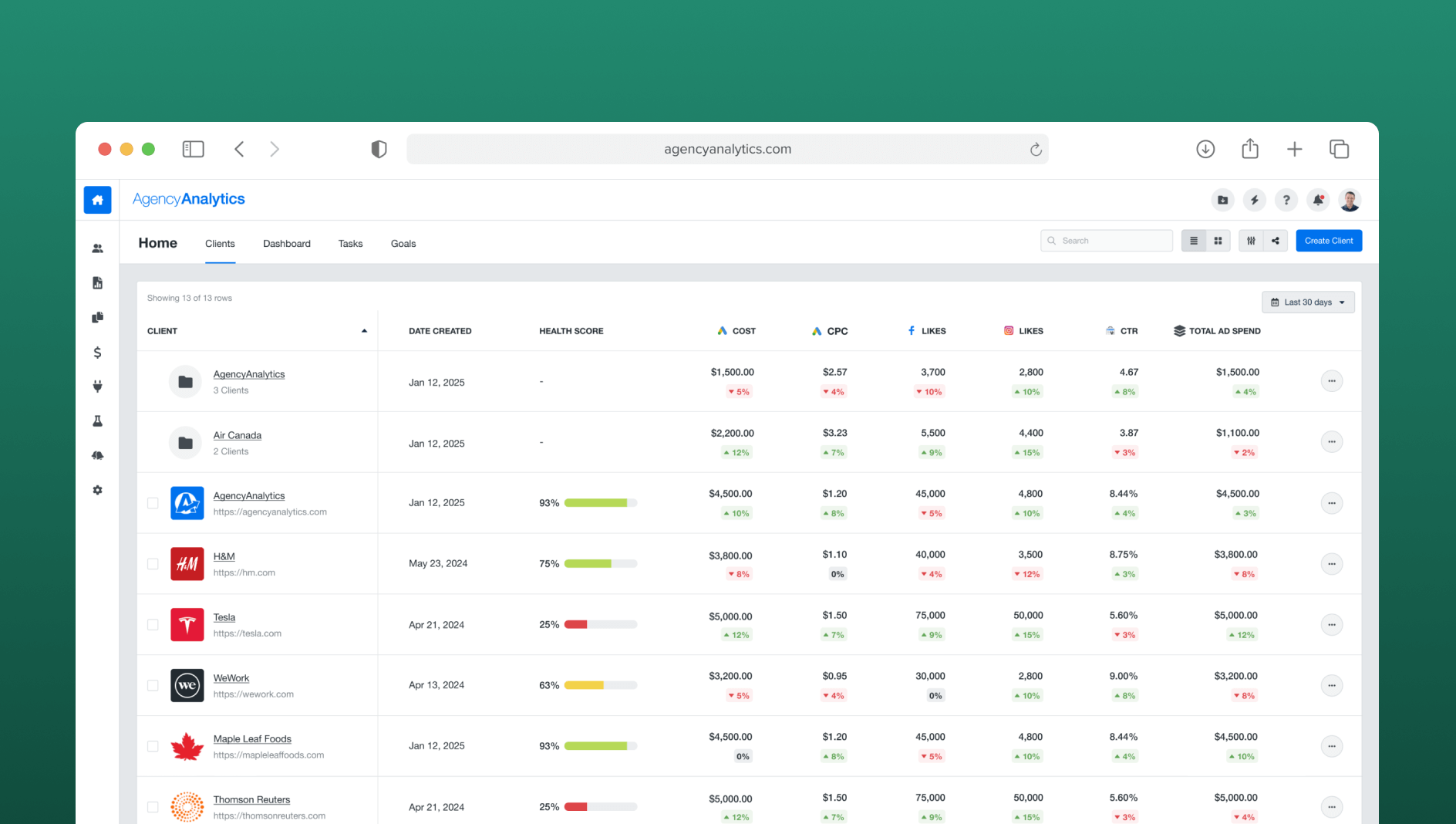Toggle the browser sidebar icon
Image resolution: width=1456 pixels, height=824 pixels.
[x=193, y=149]
